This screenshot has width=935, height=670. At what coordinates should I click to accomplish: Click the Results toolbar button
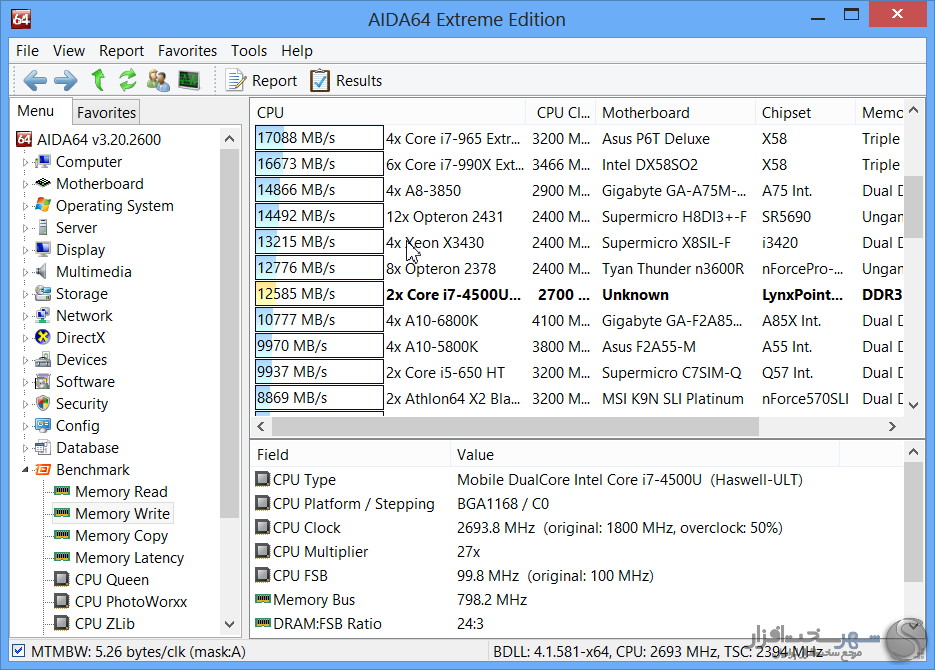[x=346, y=81]
